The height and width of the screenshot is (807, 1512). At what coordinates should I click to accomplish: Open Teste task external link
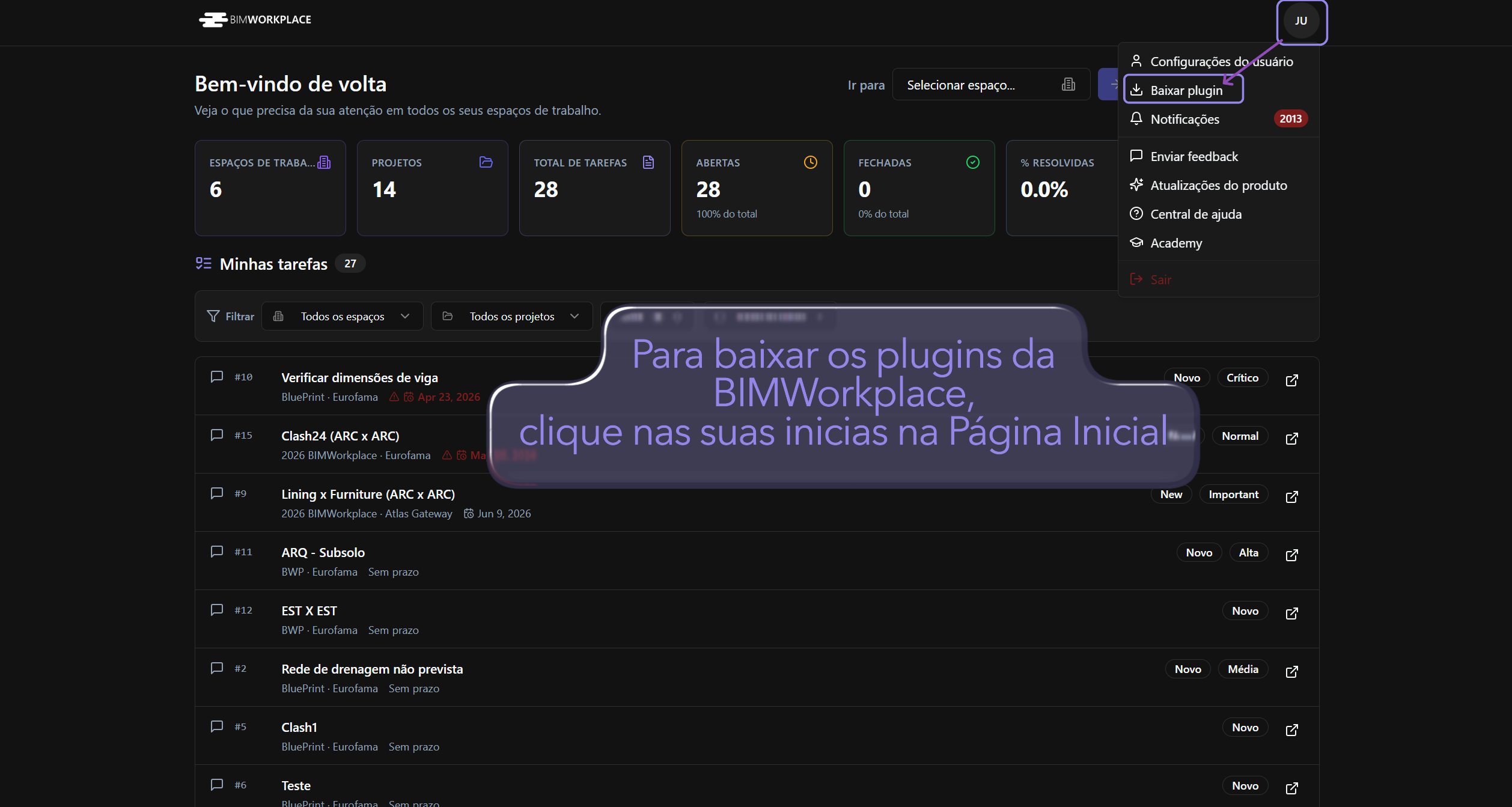(1292, 788)
